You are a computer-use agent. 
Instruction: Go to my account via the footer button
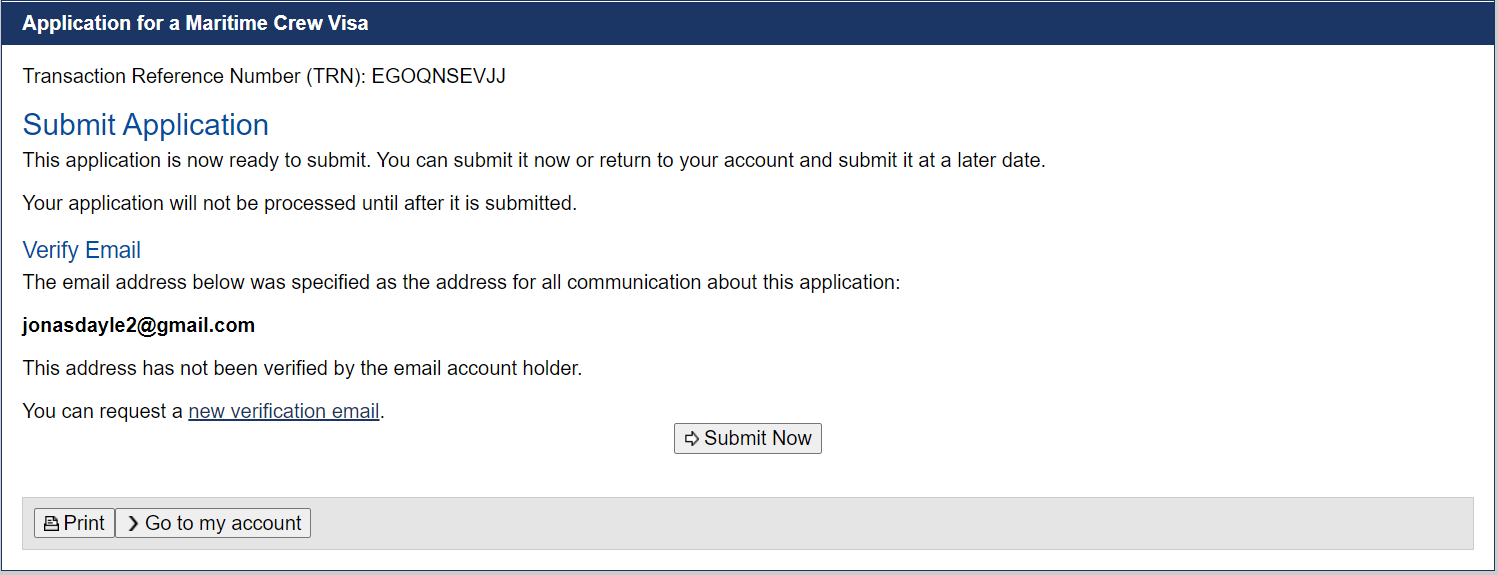[x=213, y=523]
